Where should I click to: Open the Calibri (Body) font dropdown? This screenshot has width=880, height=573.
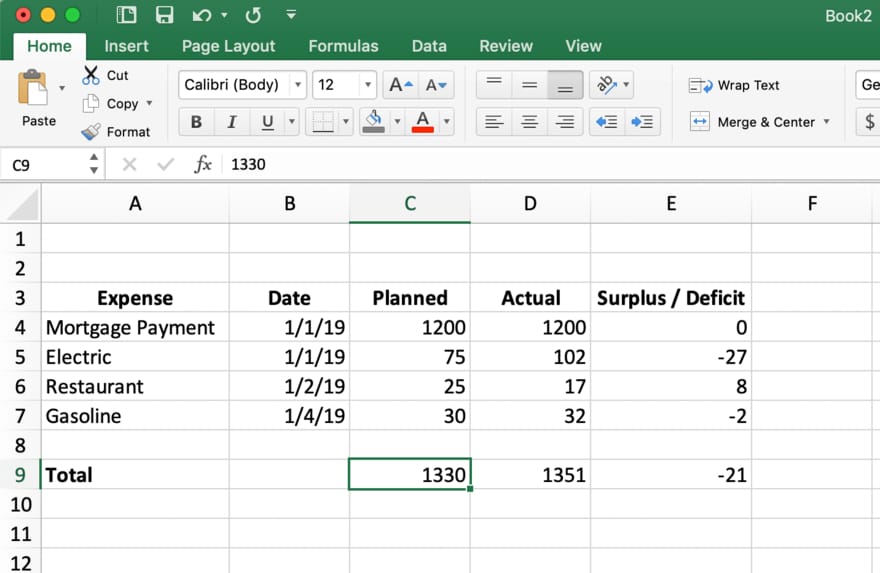pos(297,85)
